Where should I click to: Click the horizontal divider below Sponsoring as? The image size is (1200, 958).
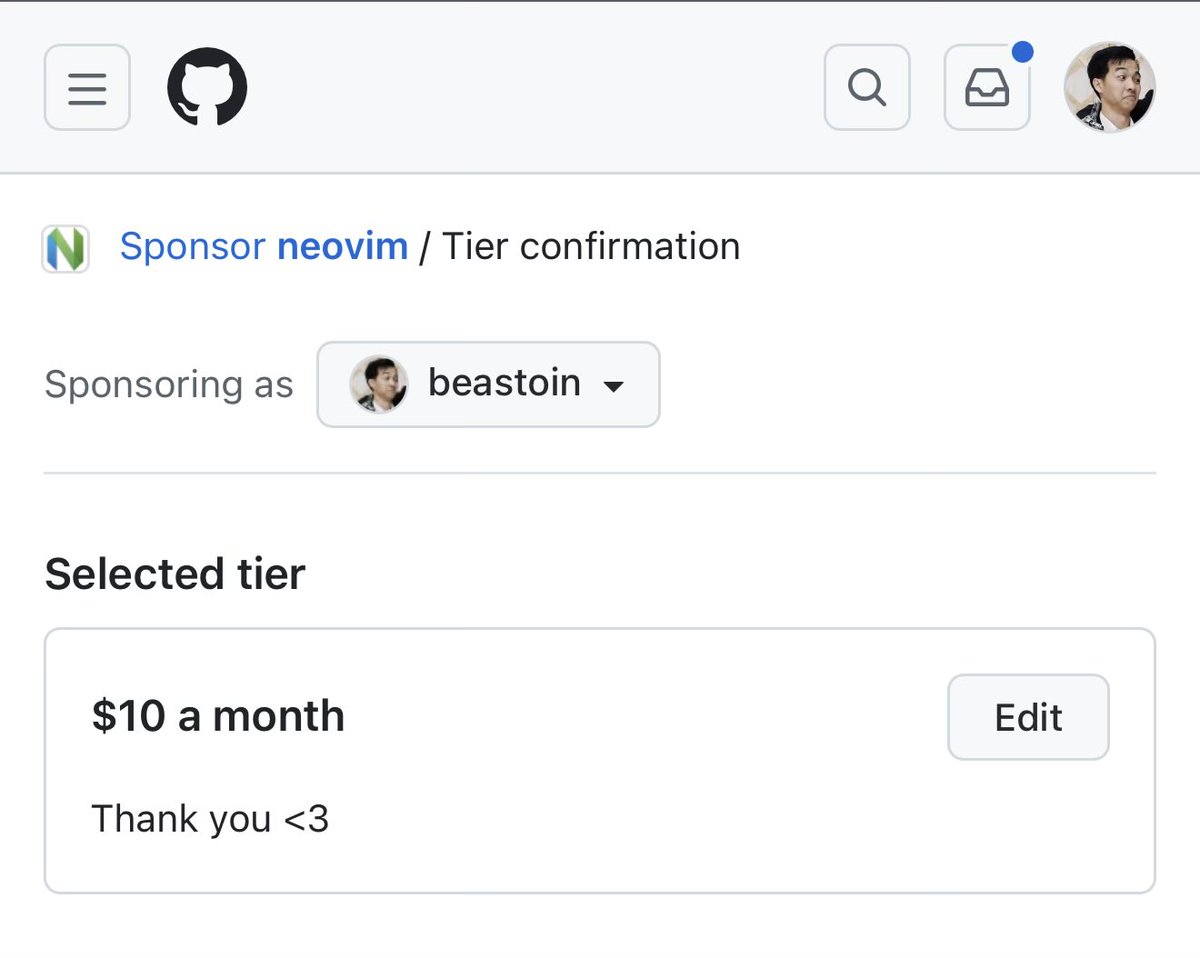click(600, 472)
